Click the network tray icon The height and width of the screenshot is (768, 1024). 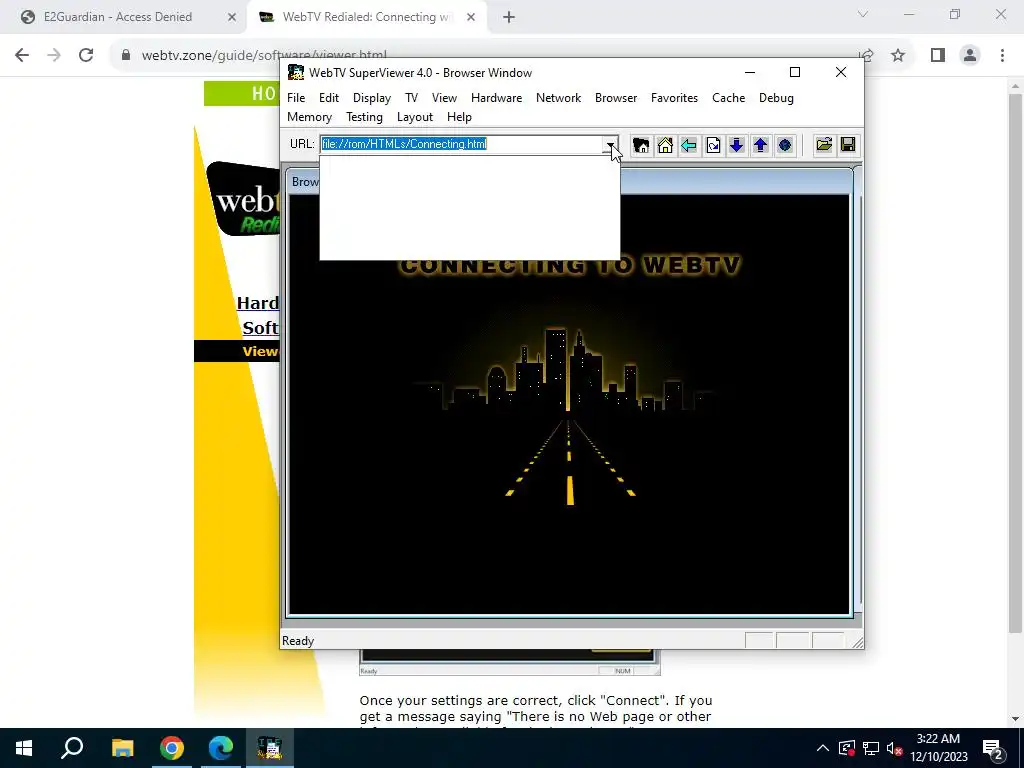coord(871,748)
